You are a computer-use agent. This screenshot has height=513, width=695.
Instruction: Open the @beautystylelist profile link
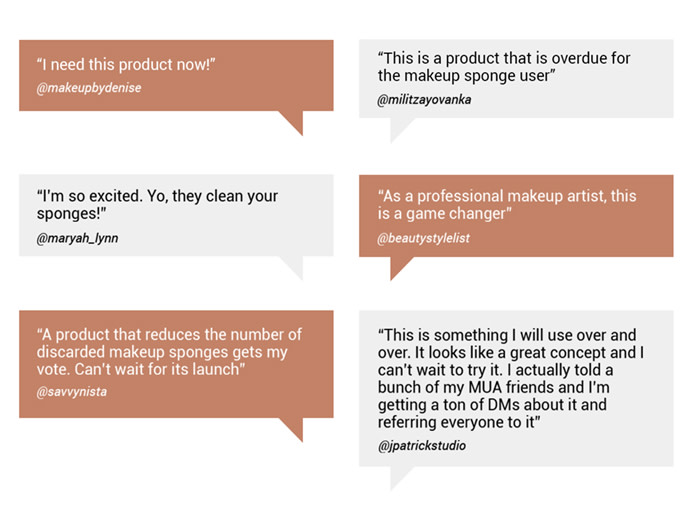tap(423, 238)
